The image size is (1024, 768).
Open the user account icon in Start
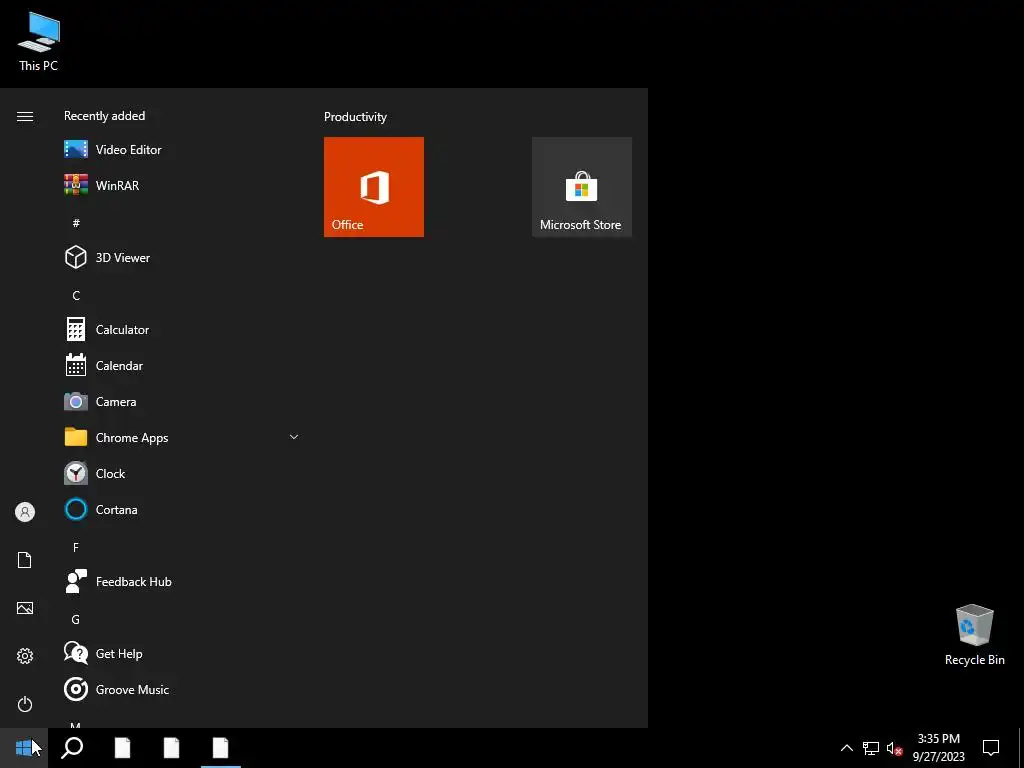click(25, 512)
